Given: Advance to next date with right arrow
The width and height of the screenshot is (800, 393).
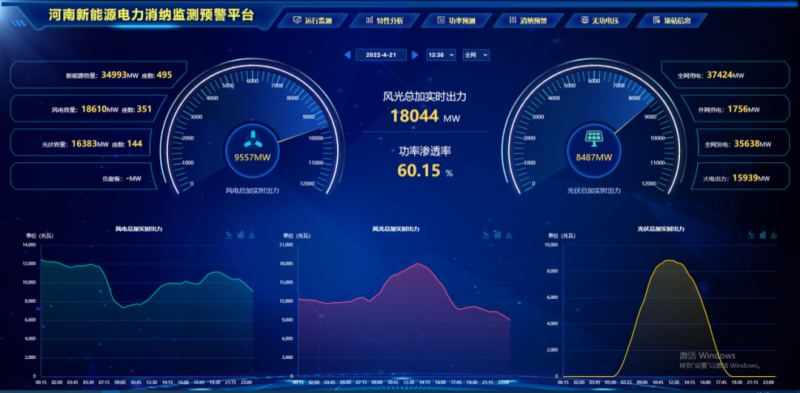Looking at the screenshot, I should tap(415, 55).
